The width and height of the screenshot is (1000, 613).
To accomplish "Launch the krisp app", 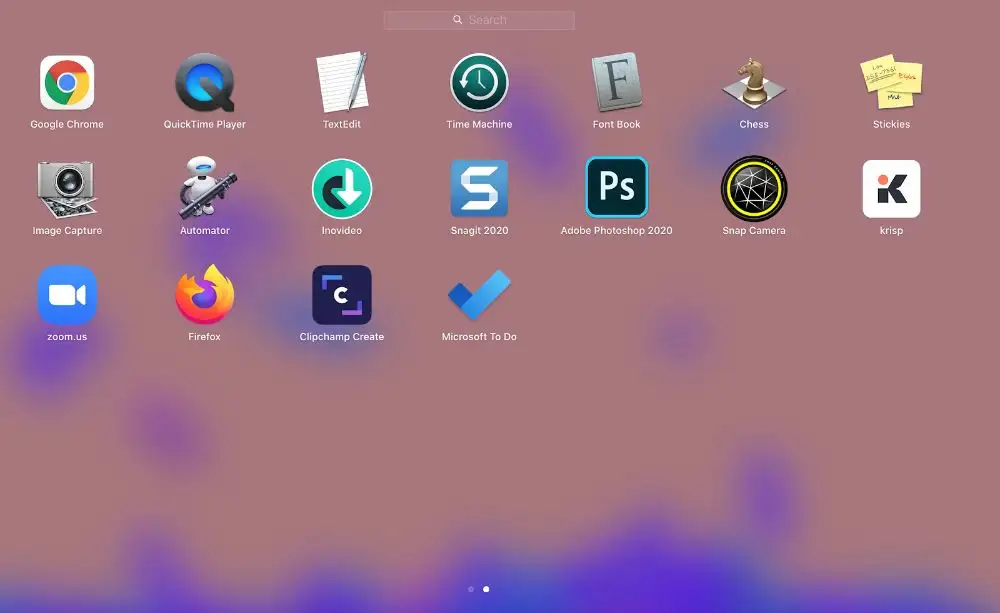I will [x=891, y=189].
